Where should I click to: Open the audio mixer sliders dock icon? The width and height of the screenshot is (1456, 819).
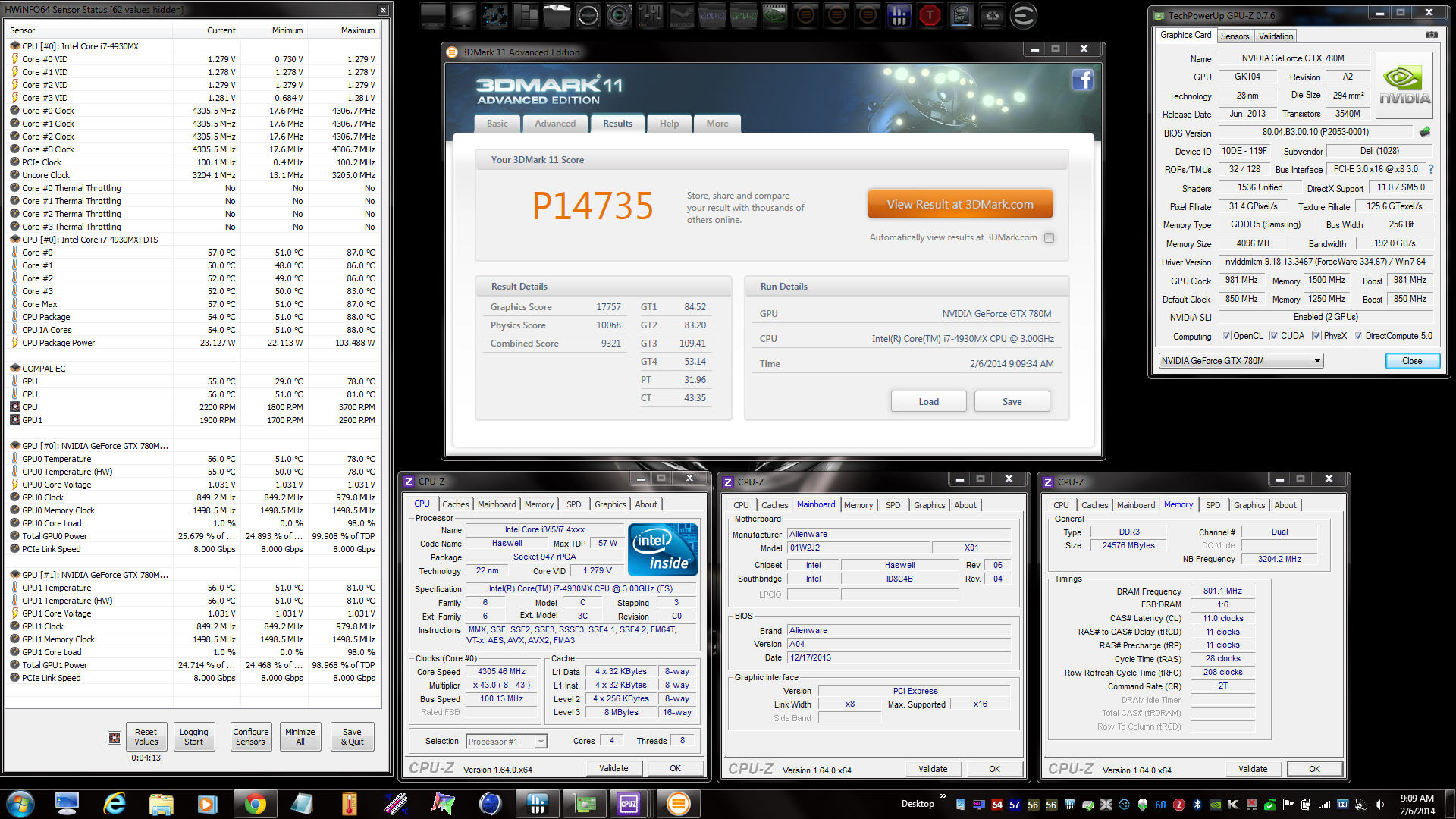(x=650, y=15)
